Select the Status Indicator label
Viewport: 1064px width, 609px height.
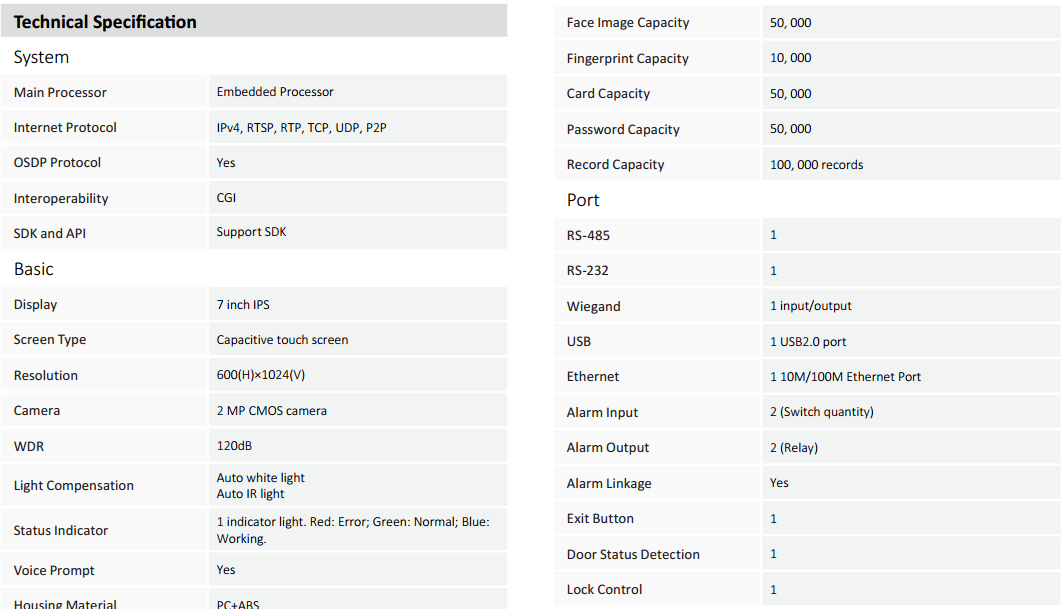pyautogui.click(x=61, y=530)
